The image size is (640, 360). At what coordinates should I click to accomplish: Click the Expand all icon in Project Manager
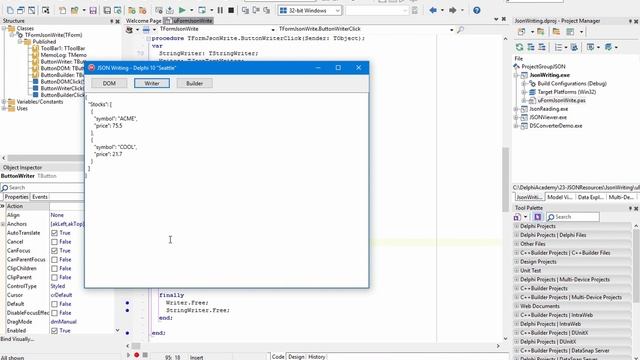click(531, 47)
